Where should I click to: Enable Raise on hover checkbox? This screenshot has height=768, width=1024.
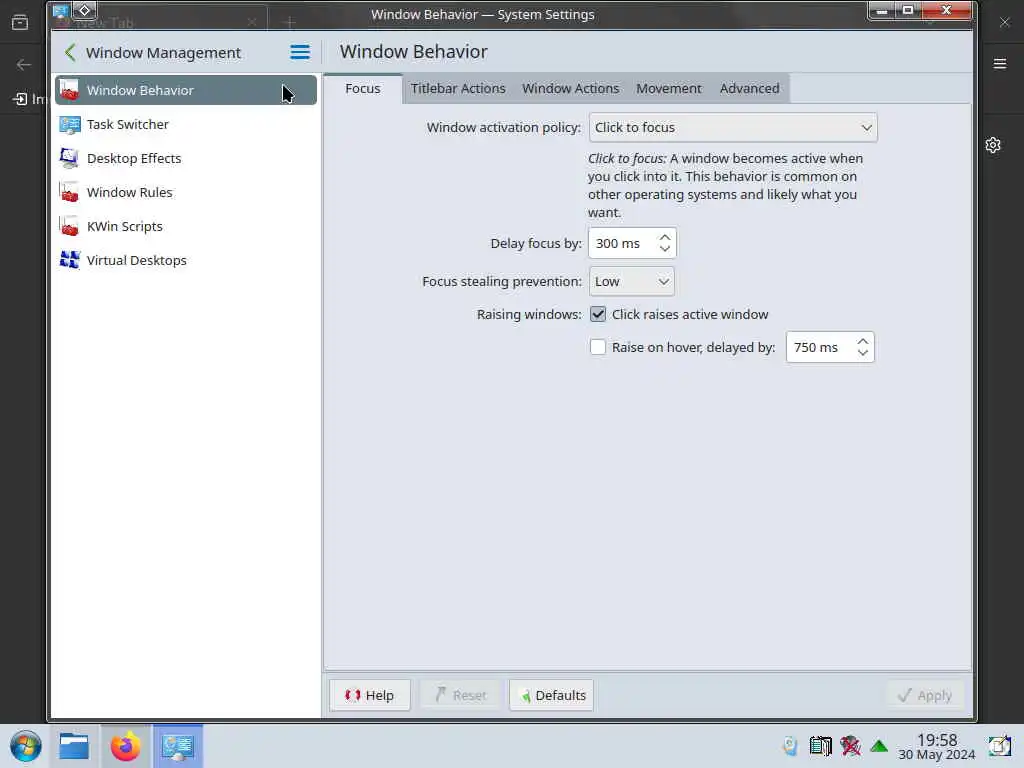click(598, 347)
